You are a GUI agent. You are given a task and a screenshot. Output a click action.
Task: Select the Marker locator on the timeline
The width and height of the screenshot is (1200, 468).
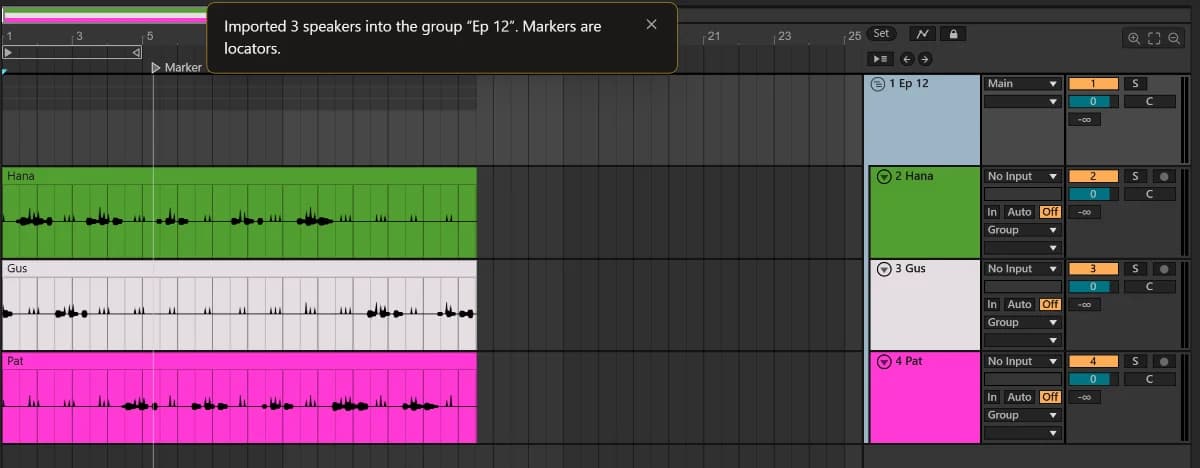[x=176, y=67]
